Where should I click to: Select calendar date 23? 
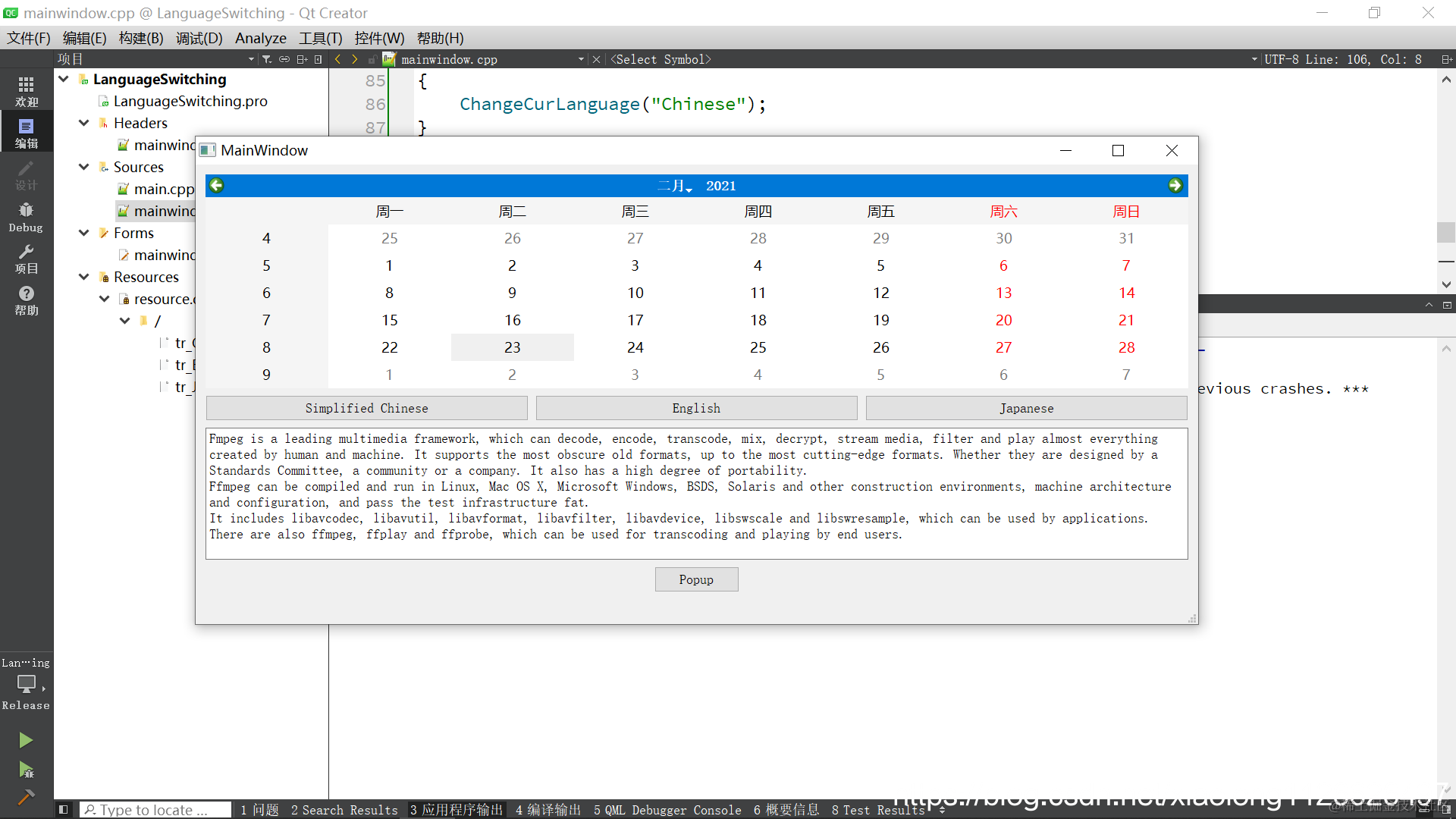tap(513, 347)
